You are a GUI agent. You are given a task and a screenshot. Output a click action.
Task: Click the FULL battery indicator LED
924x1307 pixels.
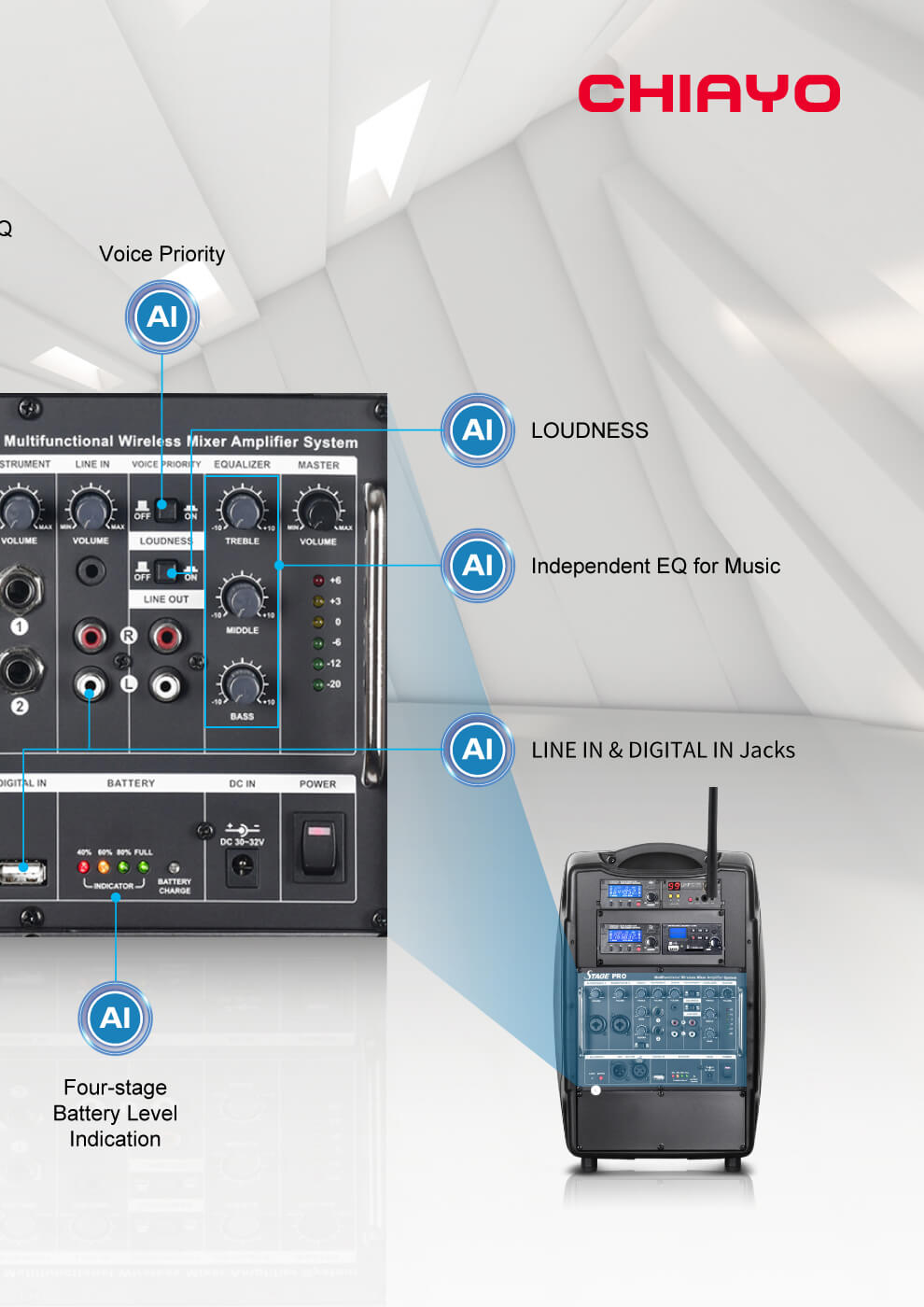coord(144,867)
